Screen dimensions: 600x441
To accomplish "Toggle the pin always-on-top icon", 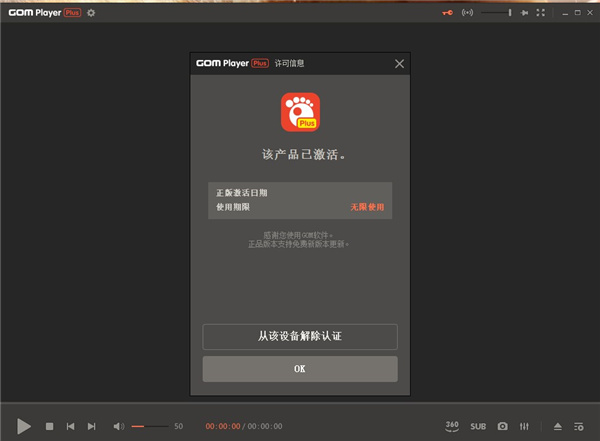I will click(x=524, y=13).
